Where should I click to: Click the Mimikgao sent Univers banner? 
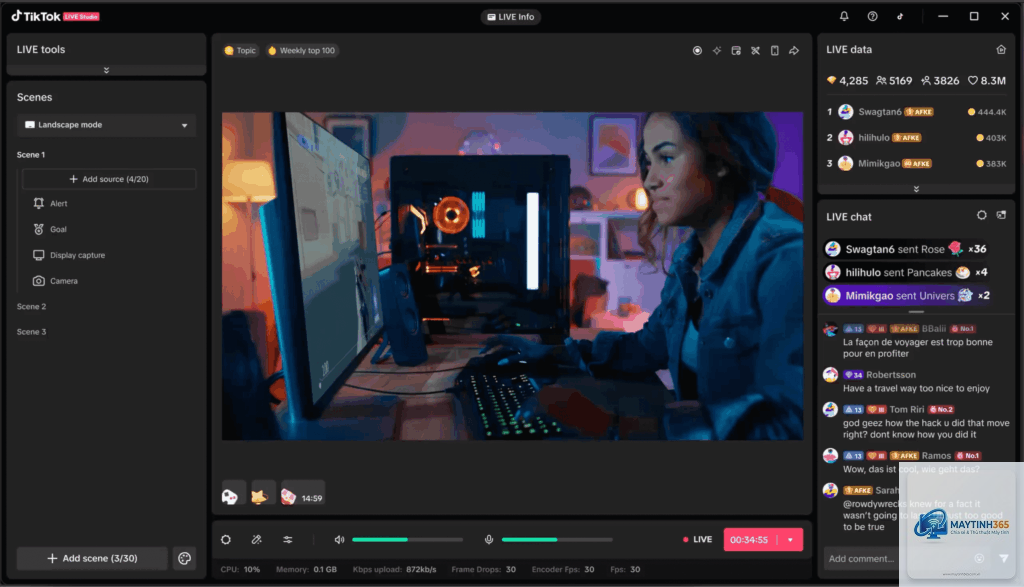coord(908,296)
